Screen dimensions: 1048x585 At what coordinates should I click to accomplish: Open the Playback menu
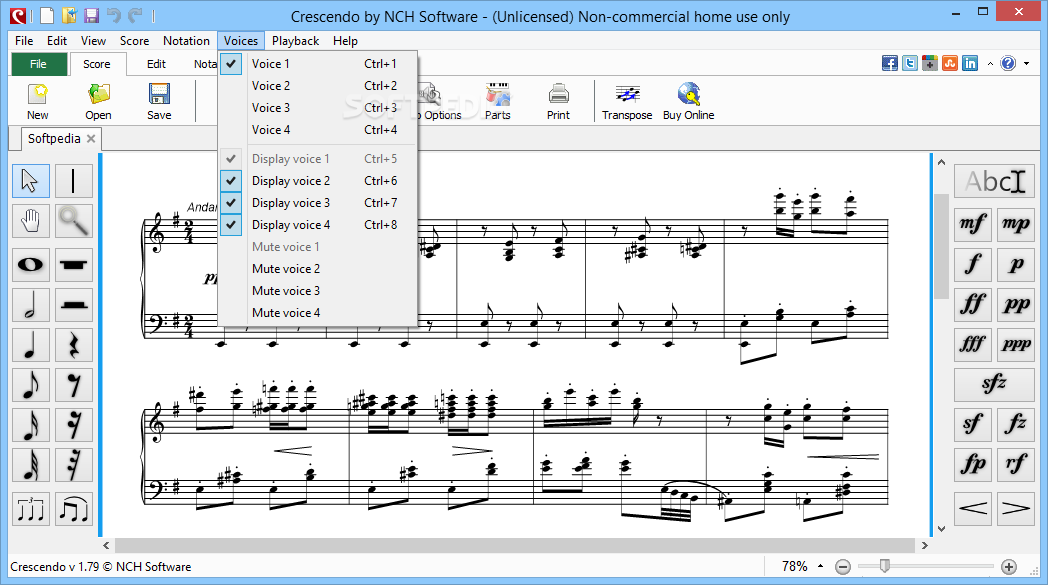tap(295, 41)
